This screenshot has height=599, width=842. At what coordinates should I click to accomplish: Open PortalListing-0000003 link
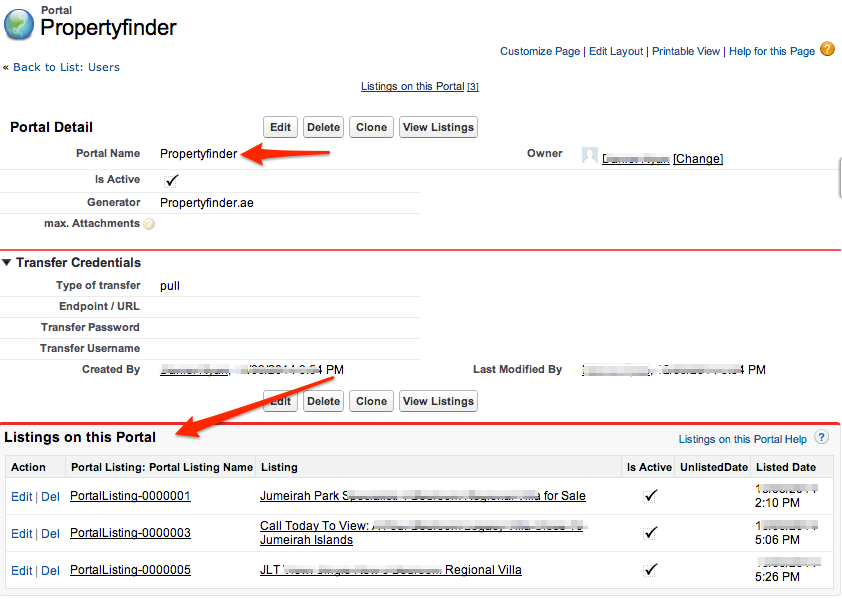click(130, 533)
